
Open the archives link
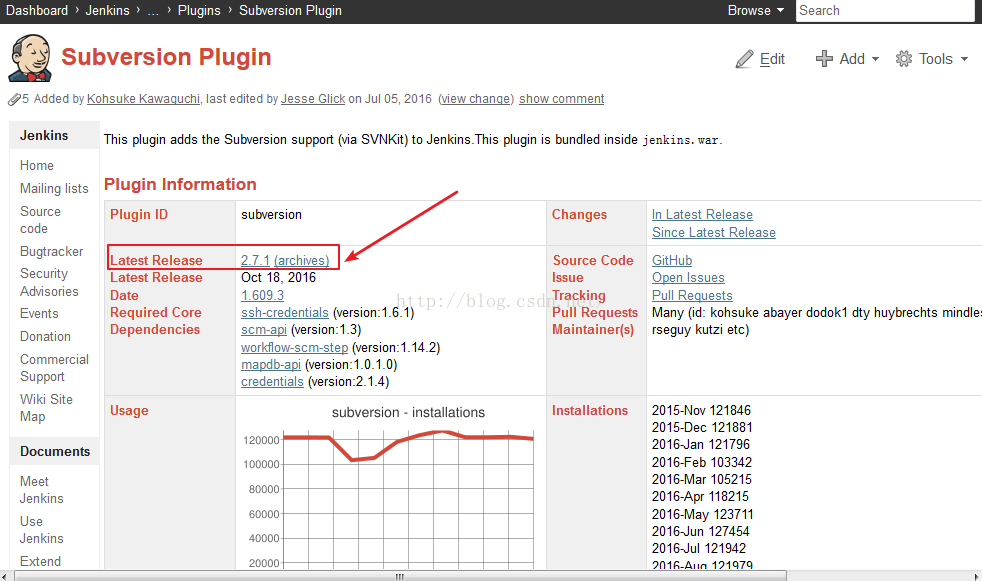302,260
